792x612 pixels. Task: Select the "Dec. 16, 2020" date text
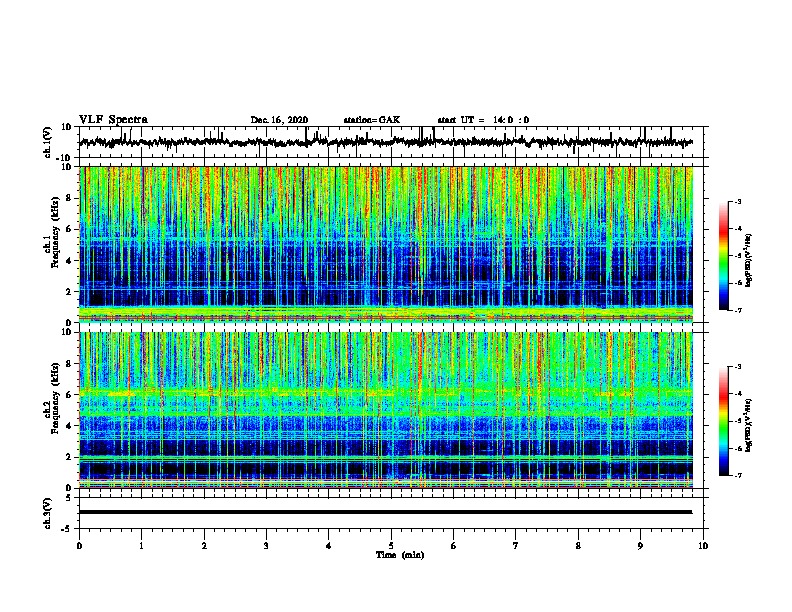point(279,120)
